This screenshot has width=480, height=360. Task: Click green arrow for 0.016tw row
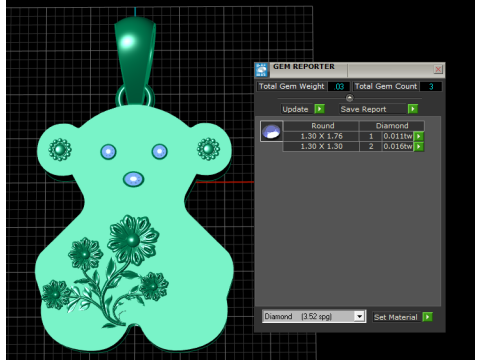tap(419, 146)
